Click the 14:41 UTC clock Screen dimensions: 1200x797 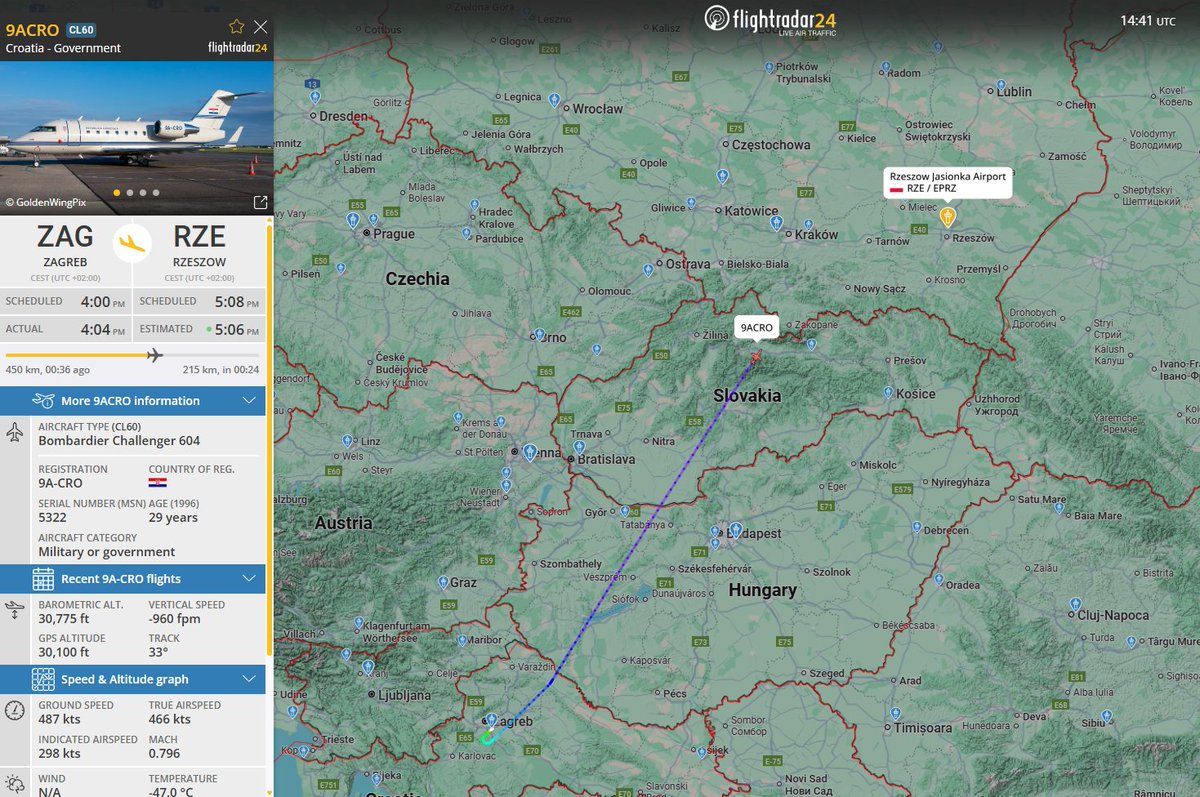[1148, 20]
